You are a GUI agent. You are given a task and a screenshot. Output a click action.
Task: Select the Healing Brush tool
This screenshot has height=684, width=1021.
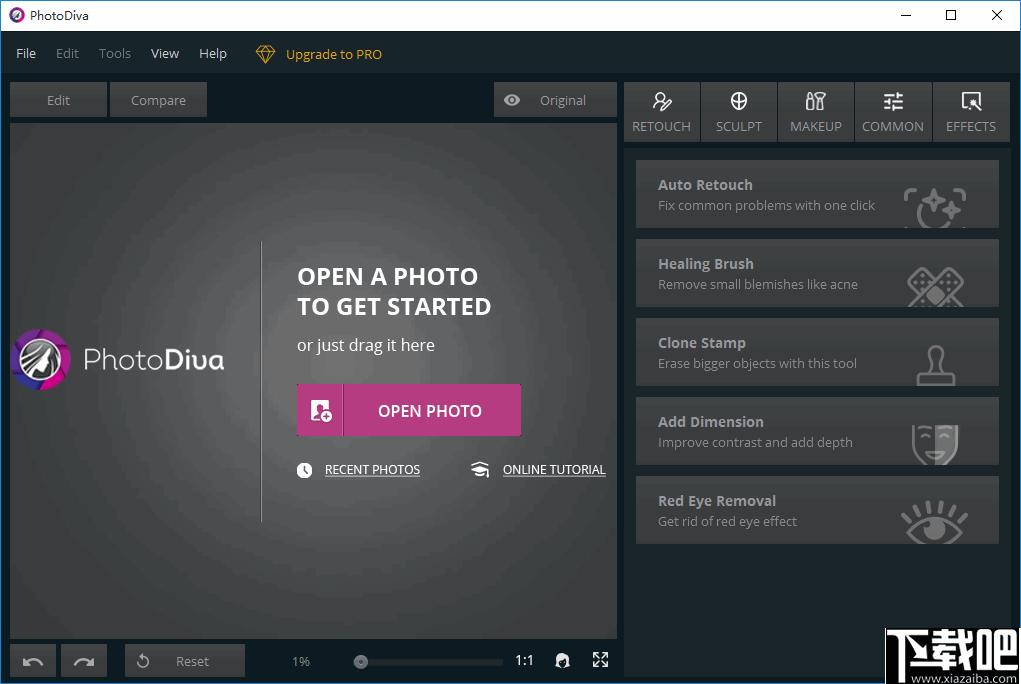pos(817,273)
